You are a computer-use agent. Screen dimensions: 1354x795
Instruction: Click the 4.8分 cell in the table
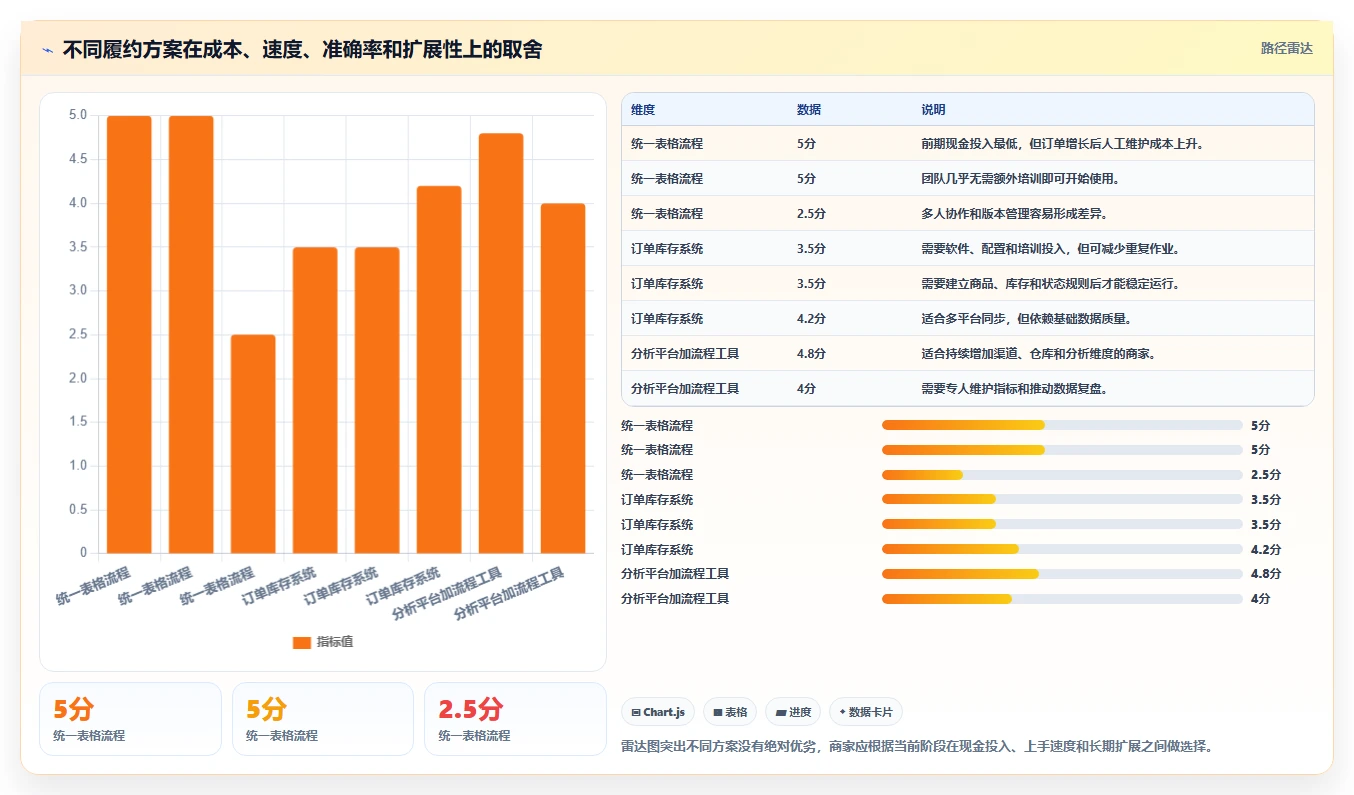pos(811,354)
